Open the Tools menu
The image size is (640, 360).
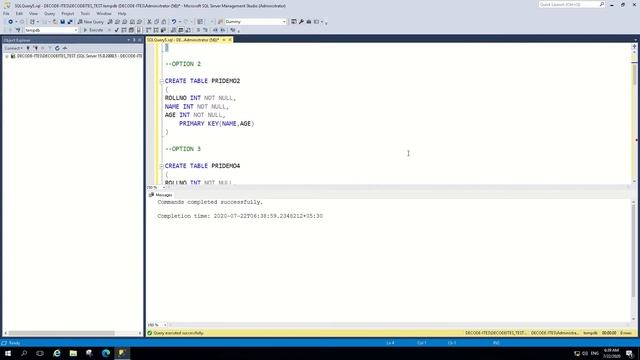(85, 13)
